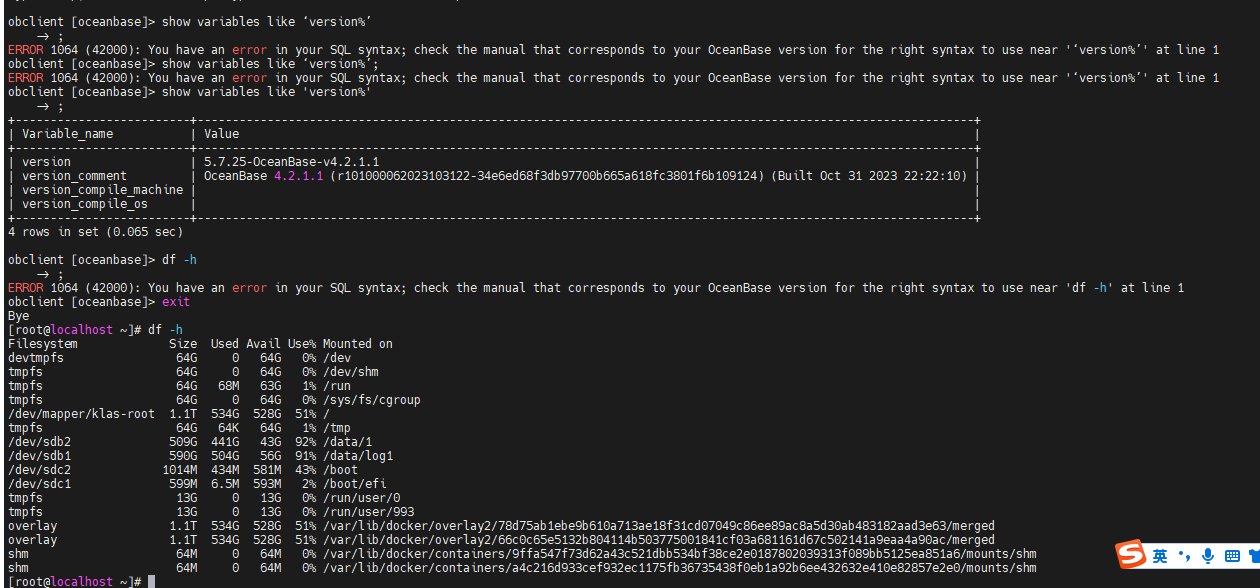This screenshot has height=588, width=1260.
Task: Open the Sogou soft keyboard icon
Action: click(x=1232, y=556)
